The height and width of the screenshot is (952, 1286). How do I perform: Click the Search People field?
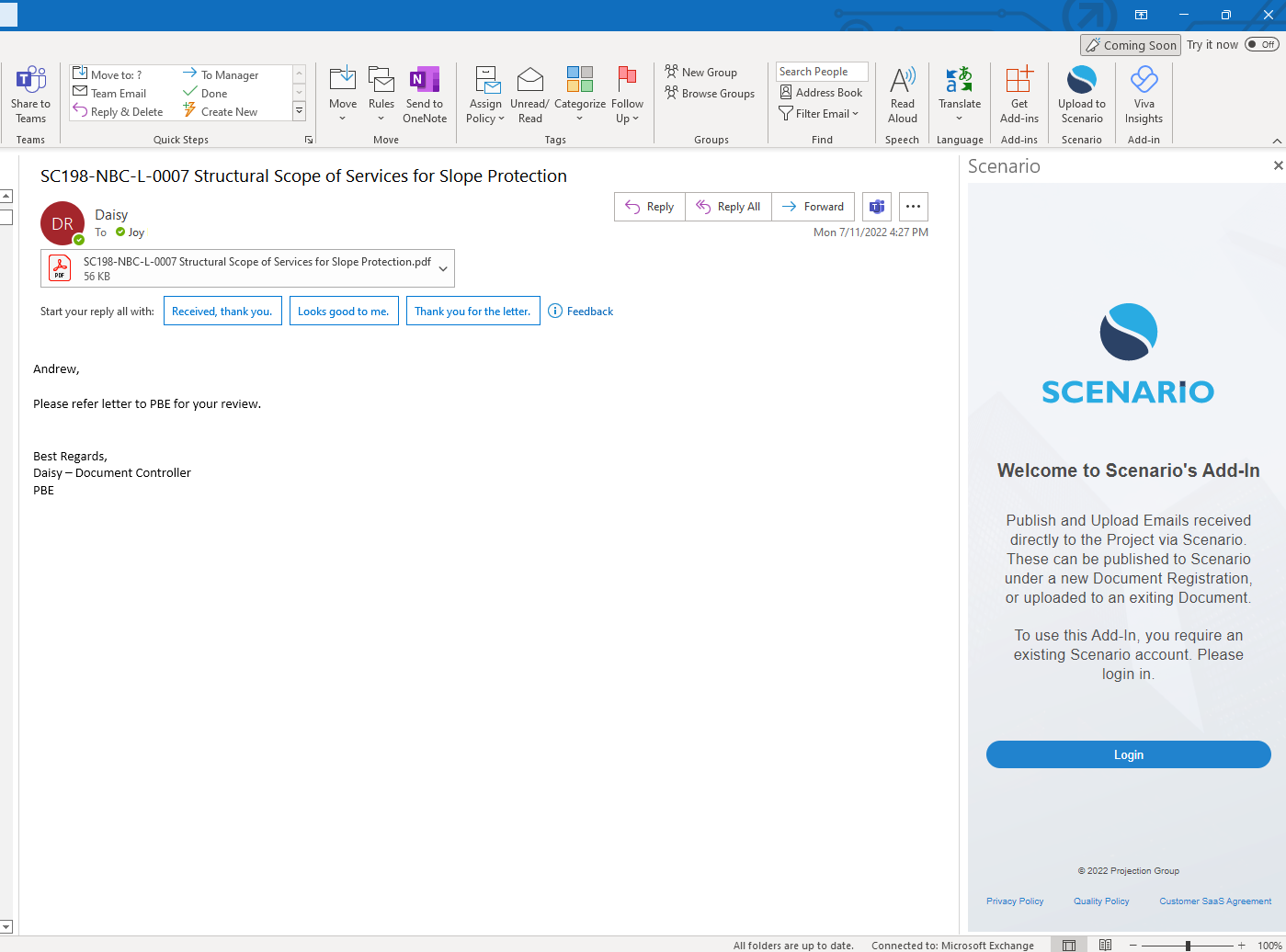tap(821, 71)
